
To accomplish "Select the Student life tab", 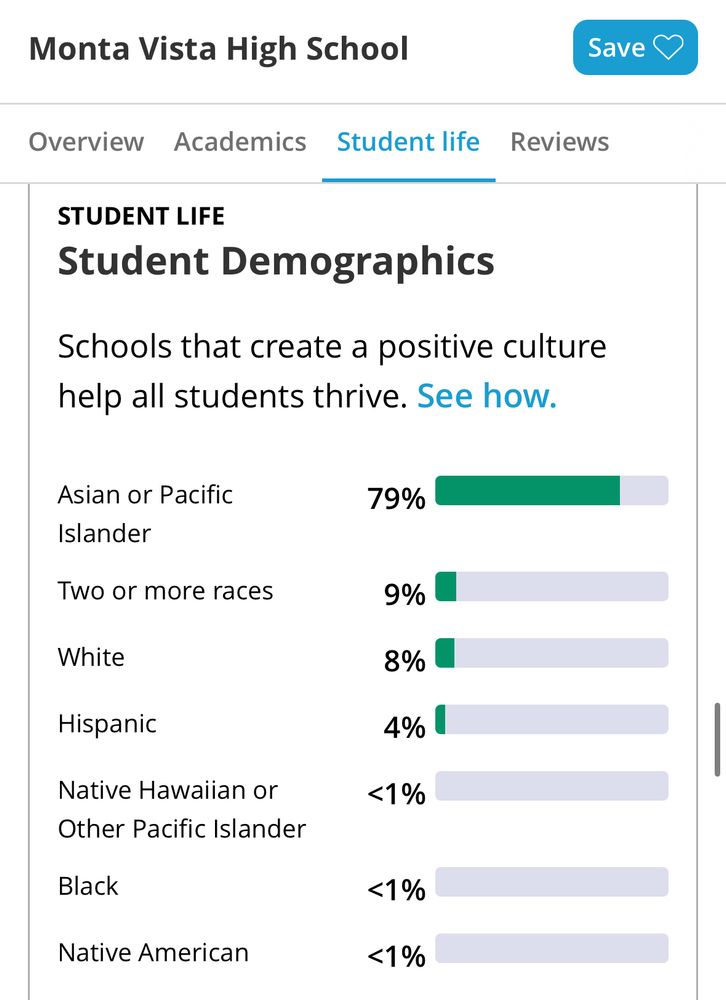I will [x=408, y=142].
